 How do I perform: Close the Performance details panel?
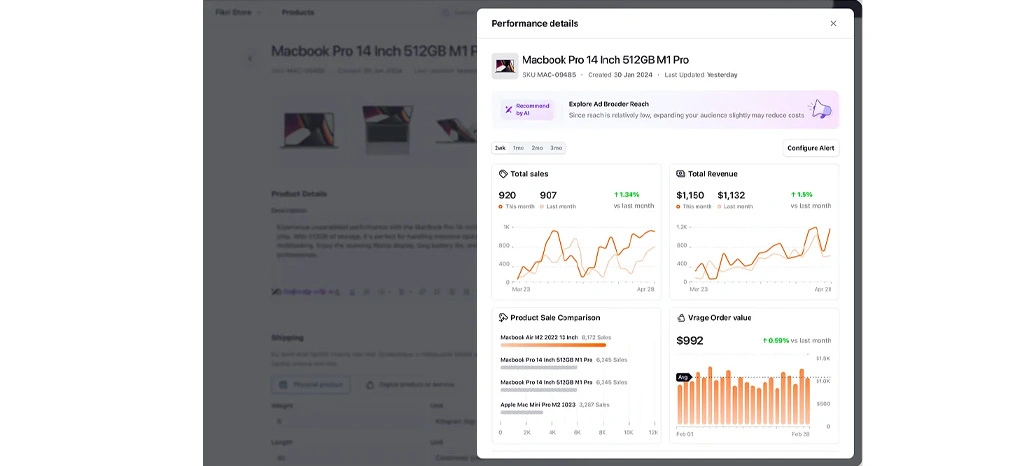pos(833,24)
